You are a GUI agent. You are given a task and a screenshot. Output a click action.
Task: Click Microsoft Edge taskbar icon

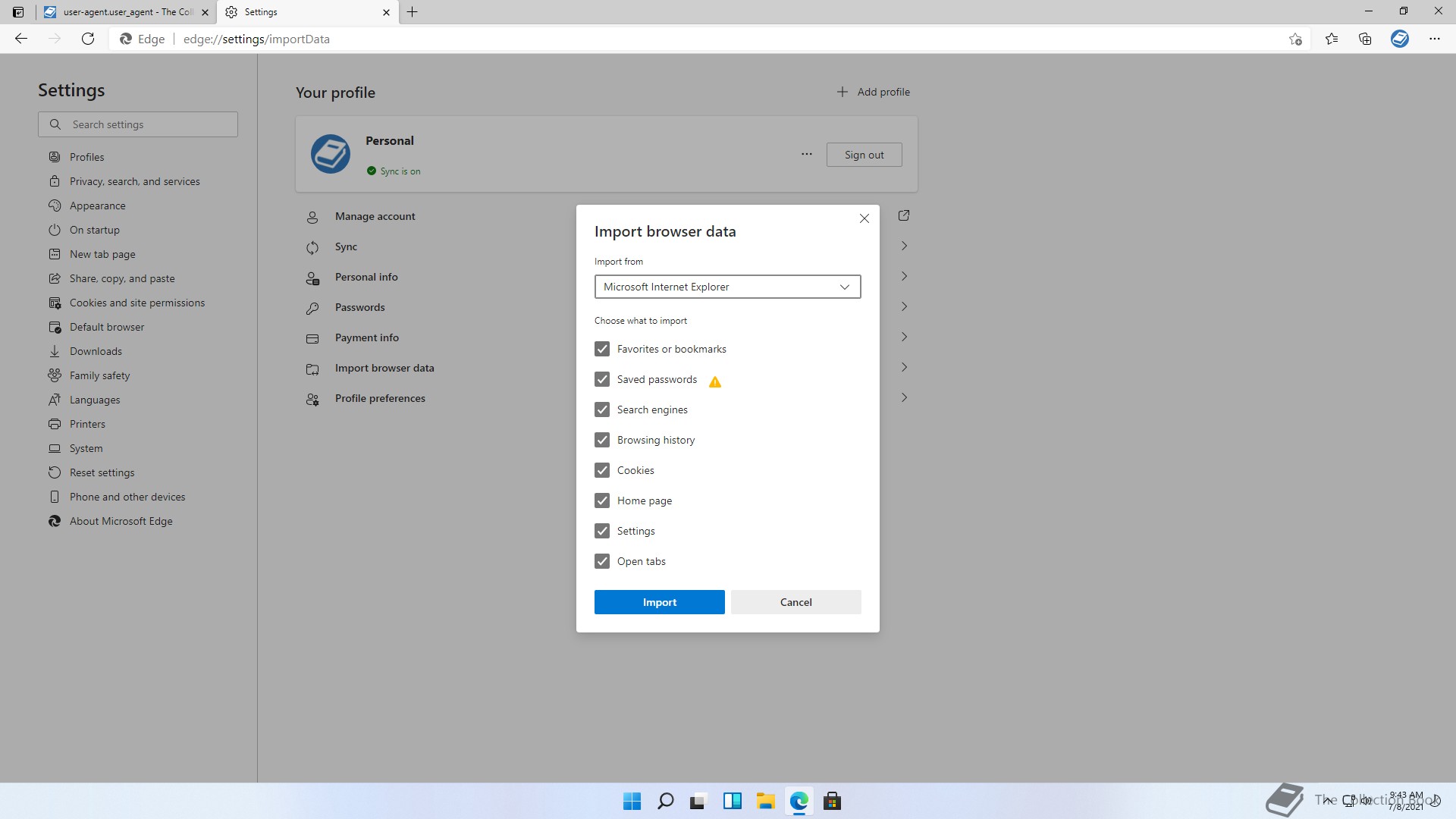[x=799, y=802]
